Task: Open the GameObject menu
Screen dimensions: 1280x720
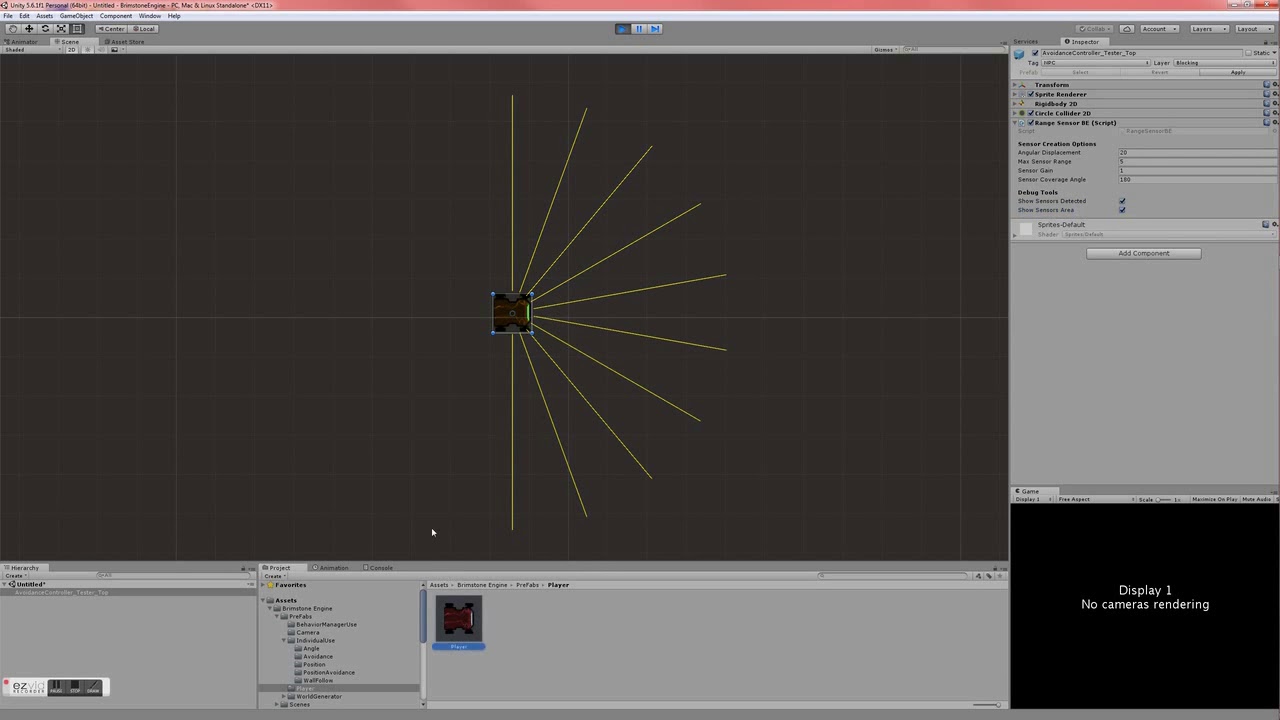Action: point(76,16)
